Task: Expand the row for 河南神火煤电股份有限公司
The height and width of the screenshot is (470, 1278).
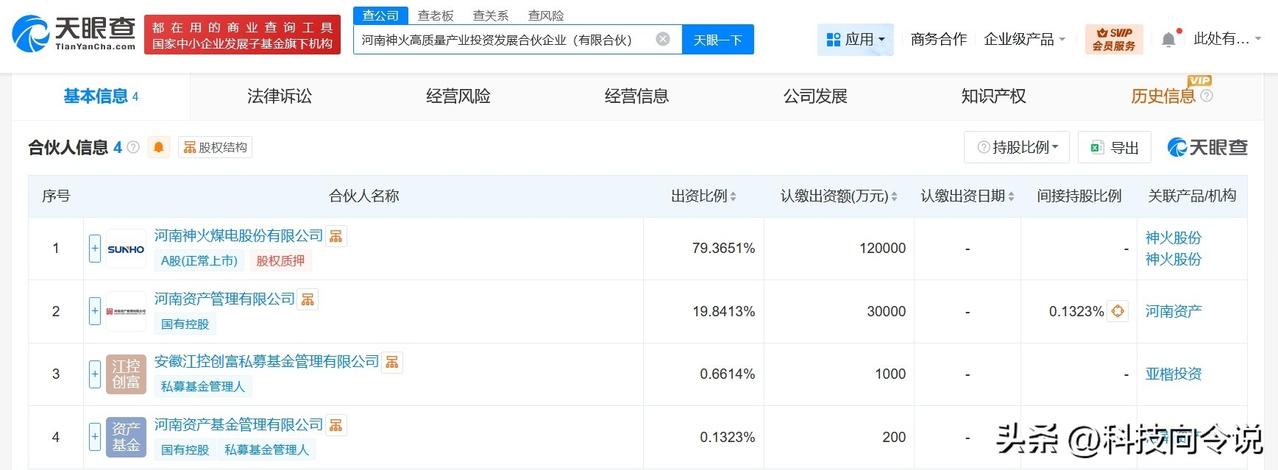Action: pos(95,248)
